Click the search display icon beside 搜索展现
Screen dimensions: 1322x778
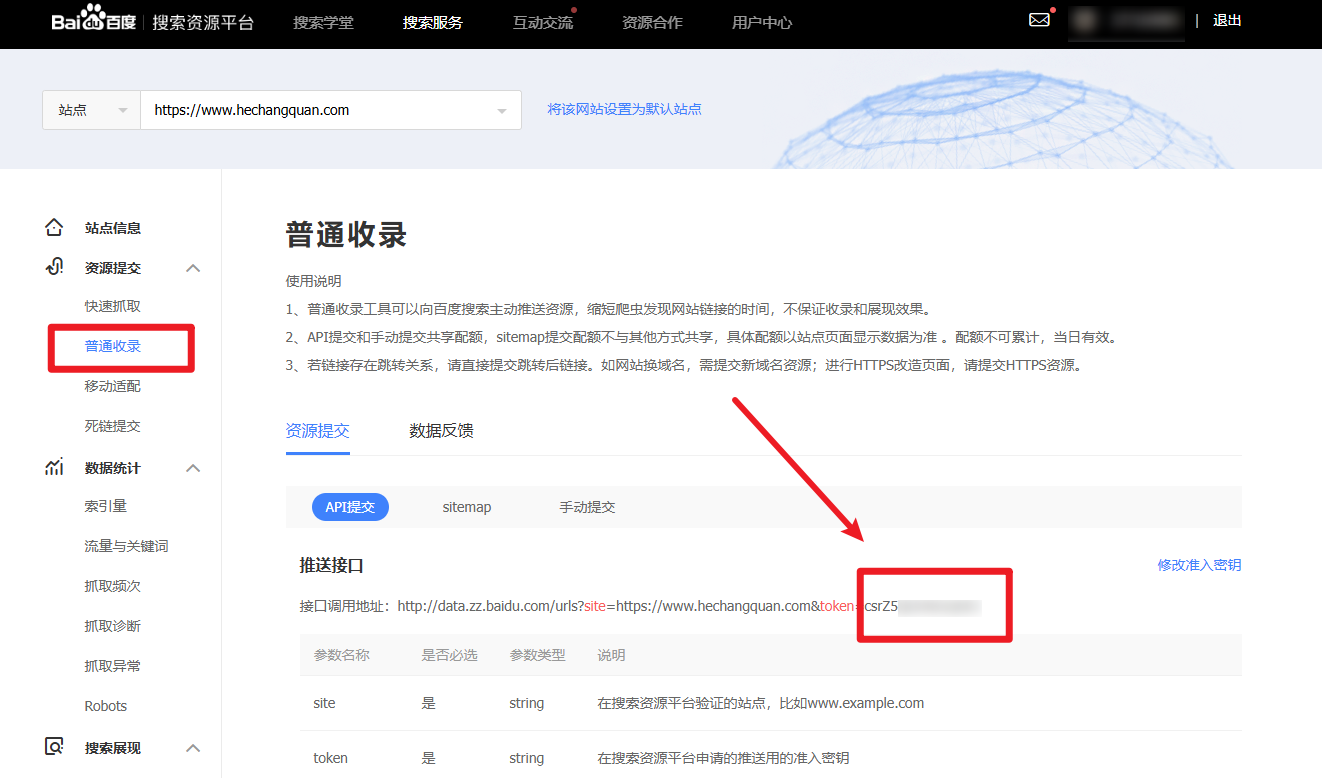[54, 747]
